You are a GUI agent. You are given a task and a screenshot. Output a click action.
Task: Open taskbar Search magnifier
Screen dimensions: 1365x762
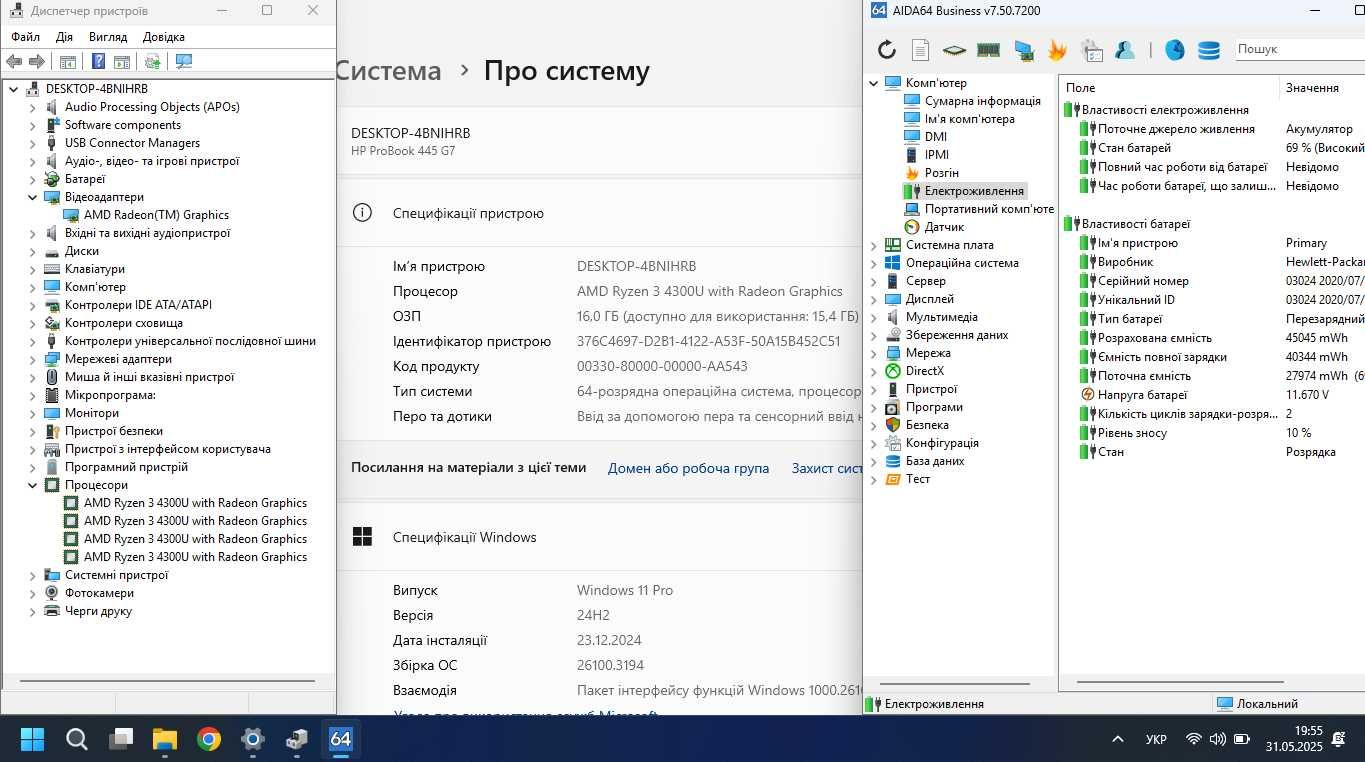pos(77,739)
